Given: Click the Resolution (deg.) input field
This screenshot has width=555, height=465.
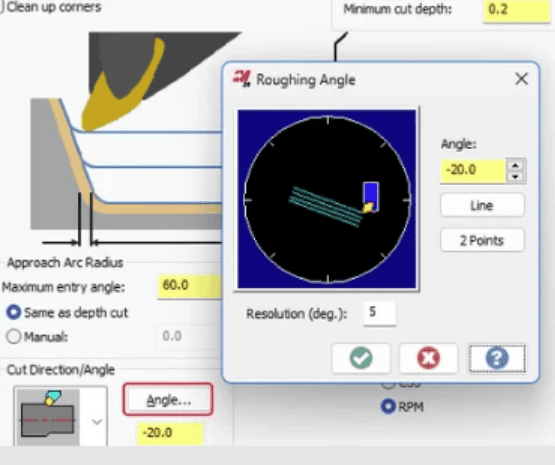Looking at the screenshot, I should (379, 312).
